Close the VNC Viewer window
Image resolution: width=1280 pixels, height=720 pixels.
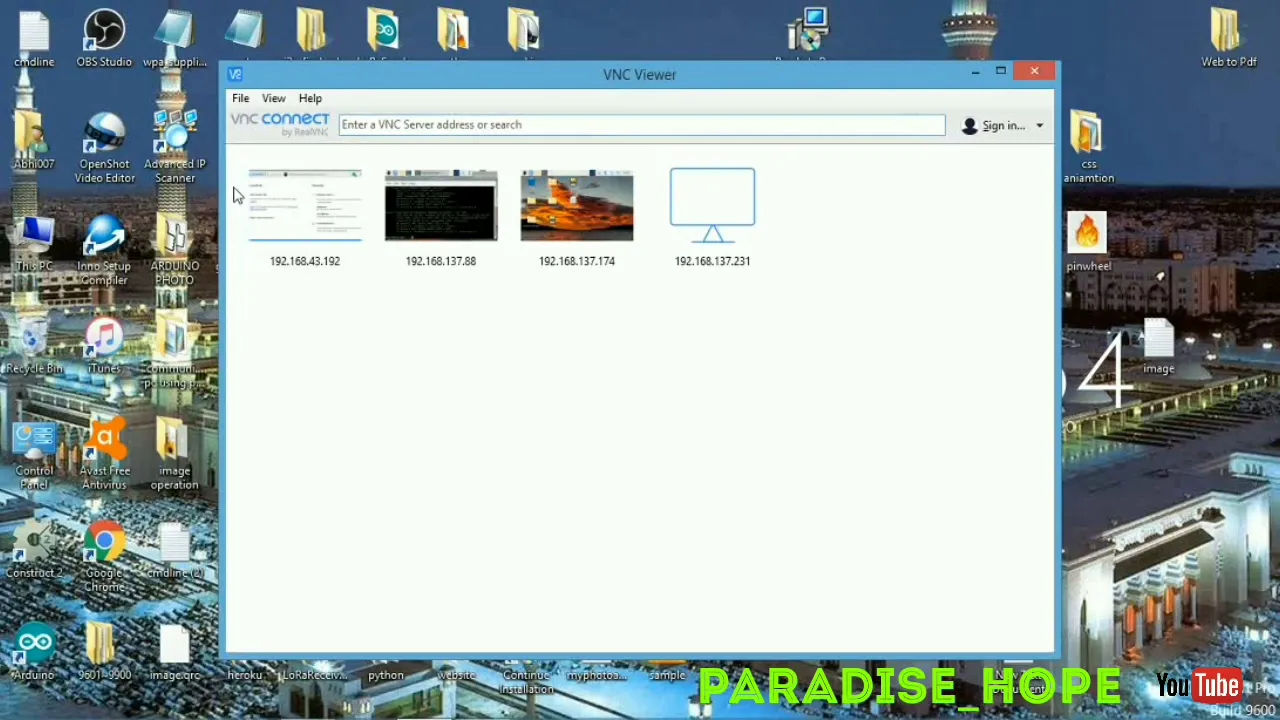1034,71
